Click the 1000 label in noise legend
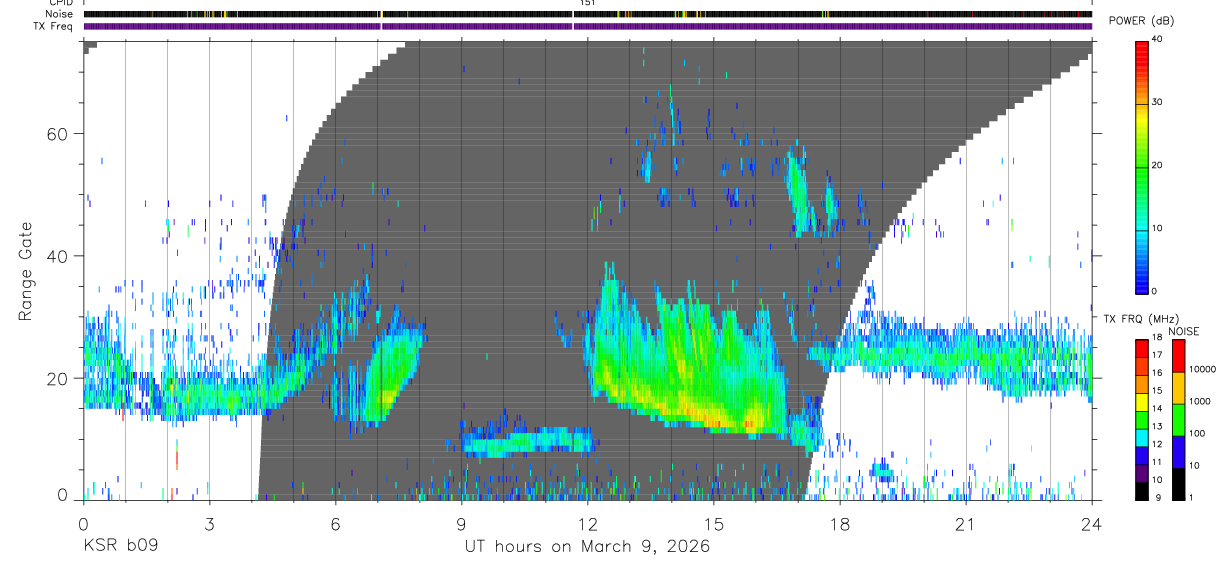 pyautogui.click(x=1199, y=401)
